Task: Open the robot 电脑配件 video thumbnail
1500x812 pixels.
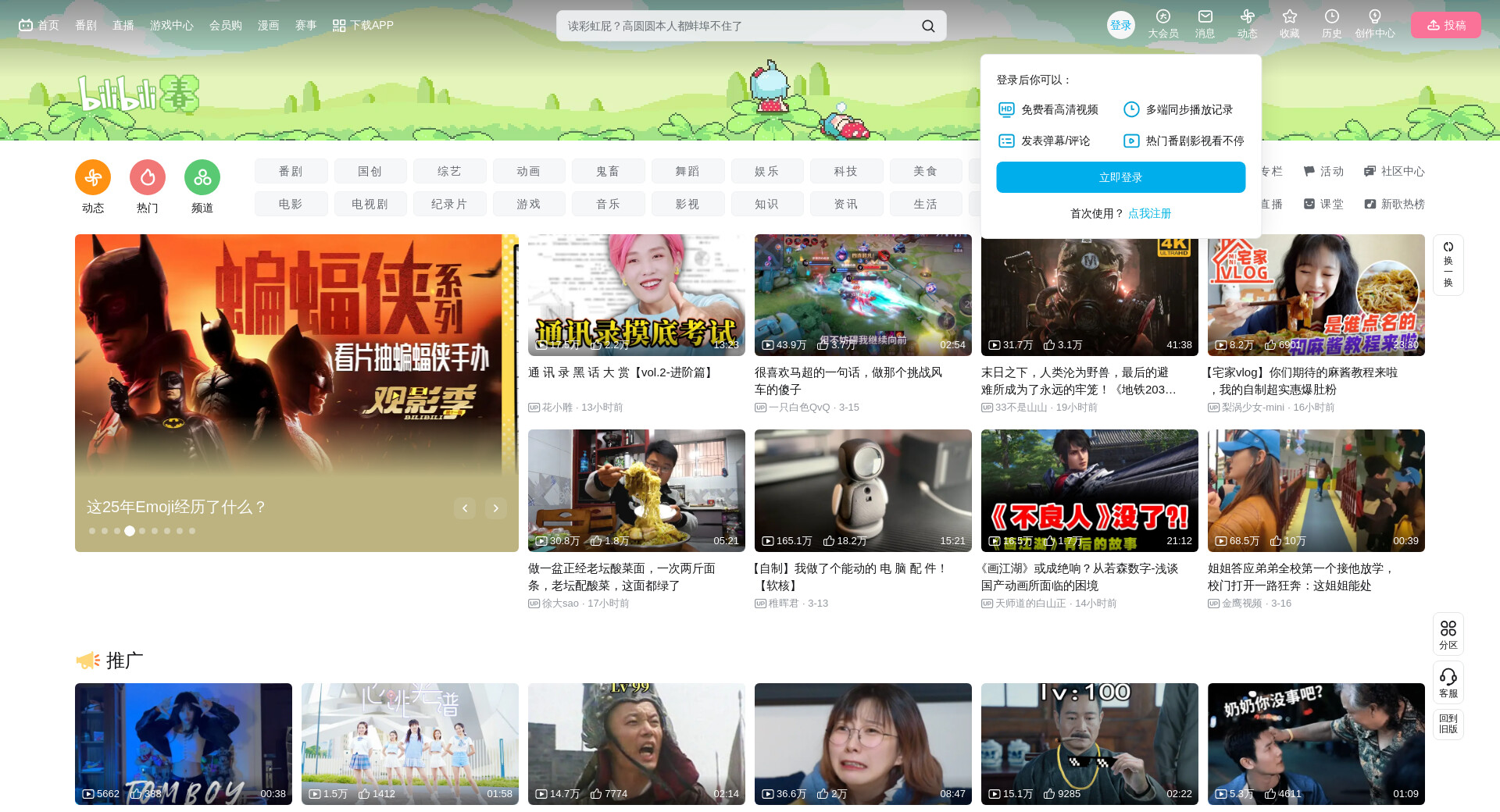Action: coord(863,490)
